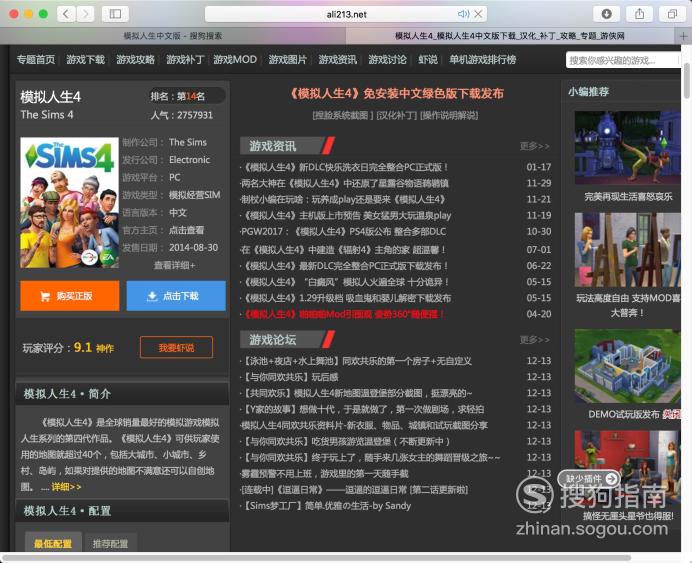Open 游戏攻略 navigation item
This screenshot has height=563, width=692.
[135, 60]
